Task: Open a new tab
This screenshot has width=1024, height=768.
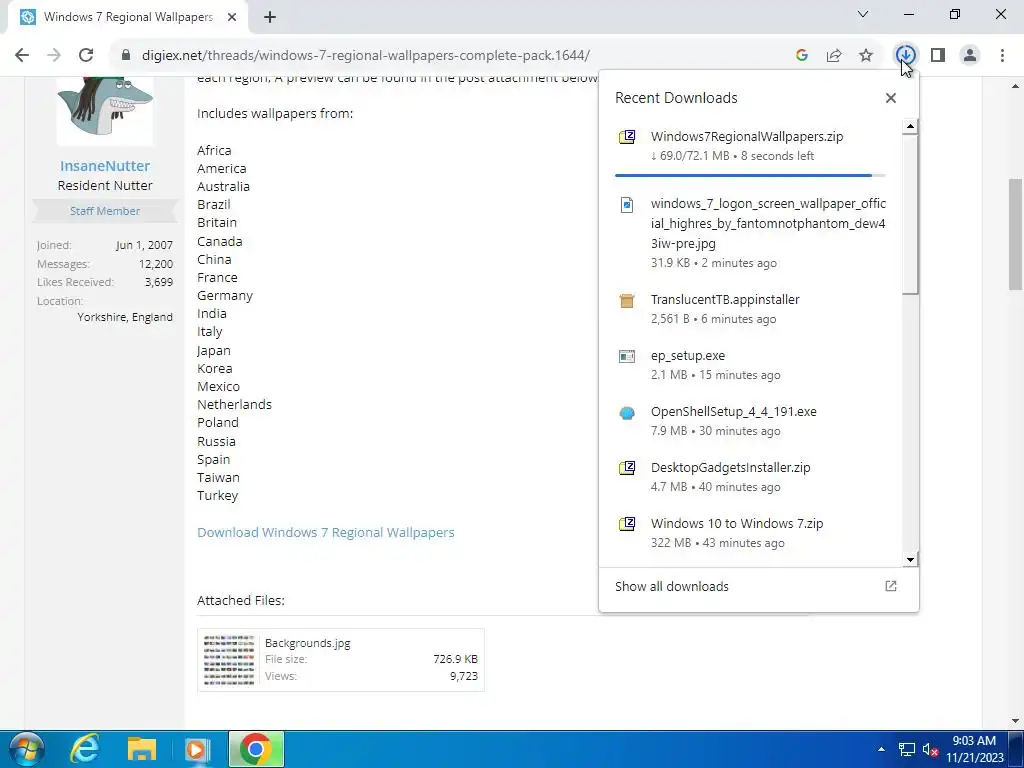Action: tap(270, 18)
